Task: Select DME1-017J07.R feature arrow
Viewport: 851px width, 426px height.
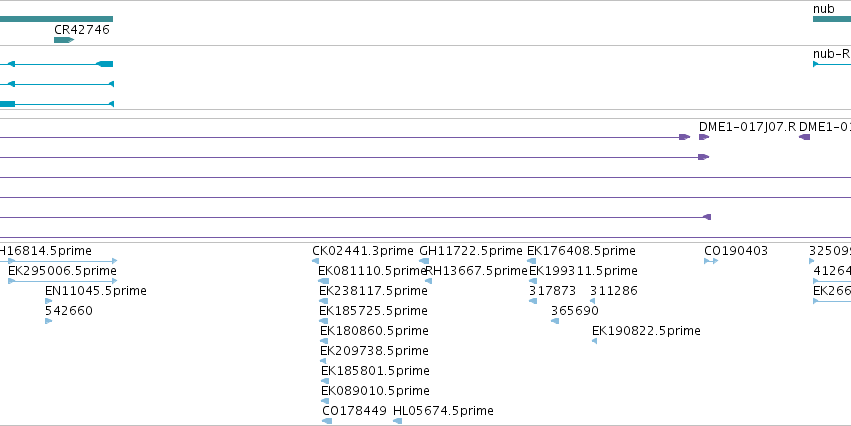Action: pos(704,137)
